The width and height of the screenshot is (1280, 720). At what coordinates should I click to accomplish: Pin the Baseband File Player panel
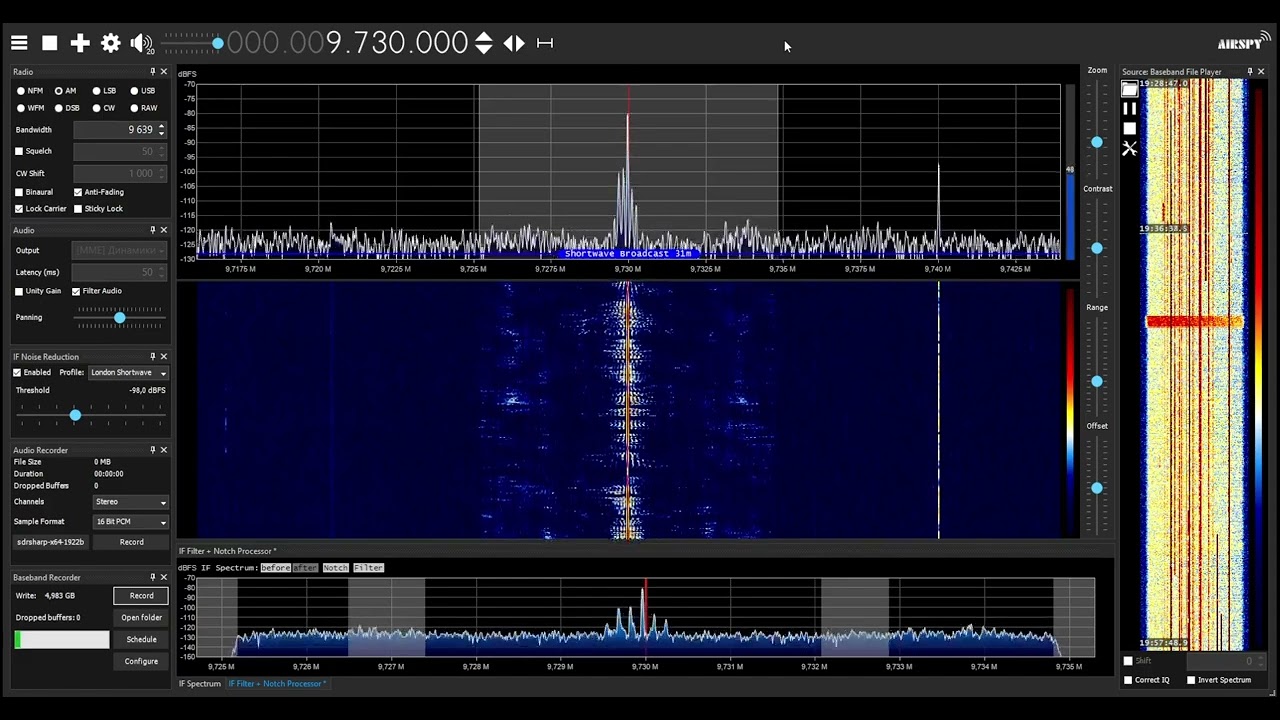(1249, 72)
